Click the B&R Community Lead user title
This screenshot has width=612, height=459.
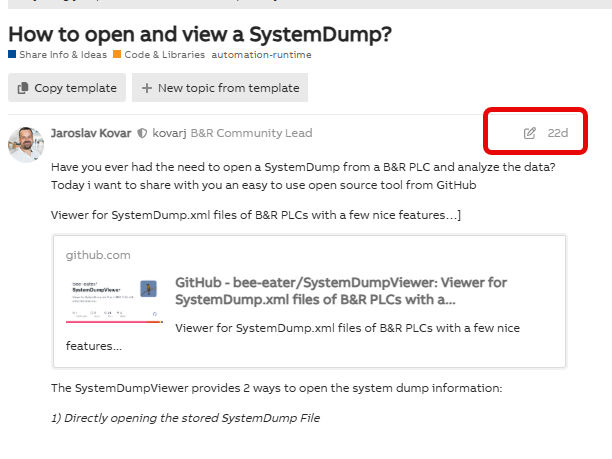[251, 133]
